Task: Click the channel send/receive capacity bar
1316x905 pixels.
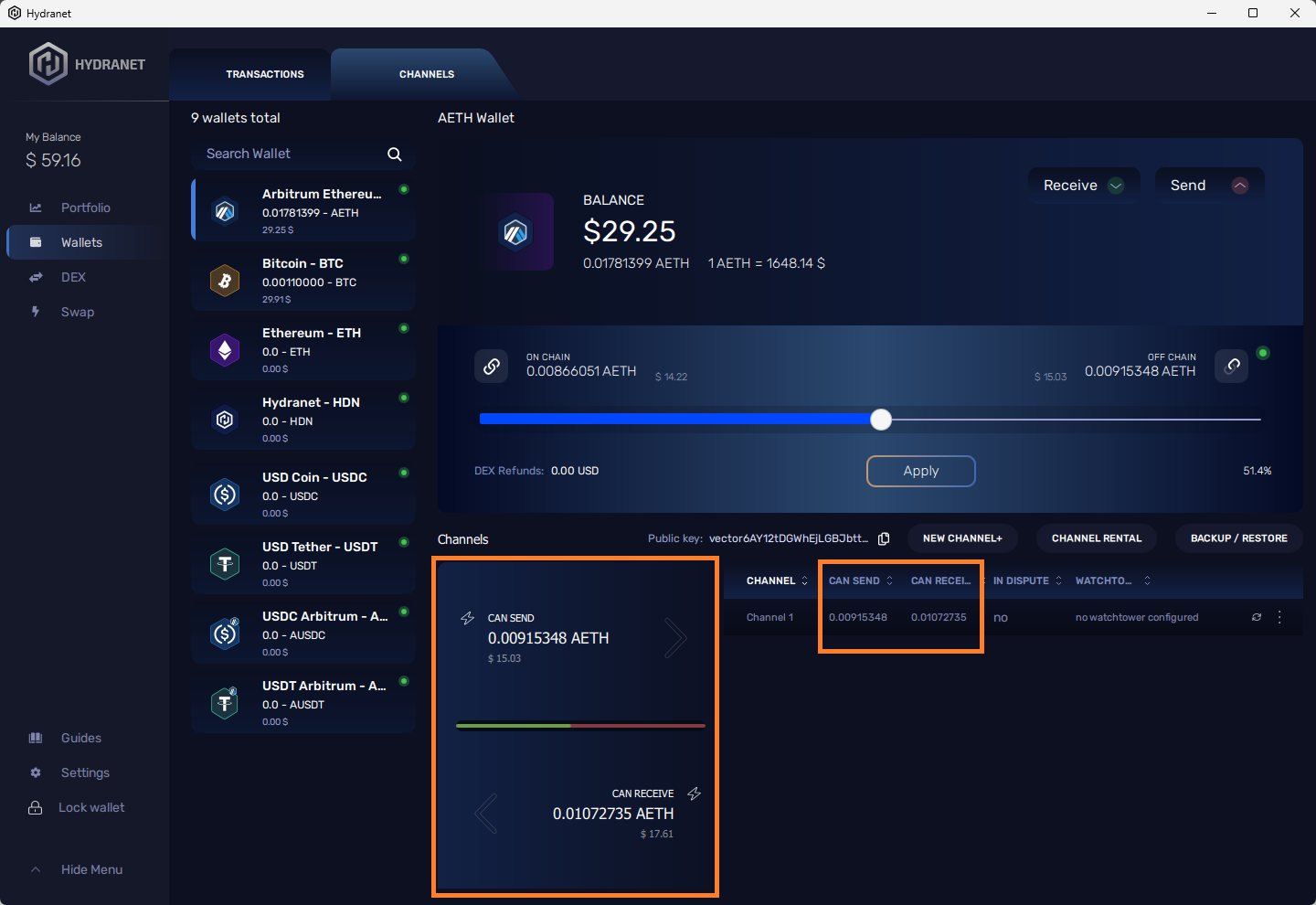Action: click(580, 726)
